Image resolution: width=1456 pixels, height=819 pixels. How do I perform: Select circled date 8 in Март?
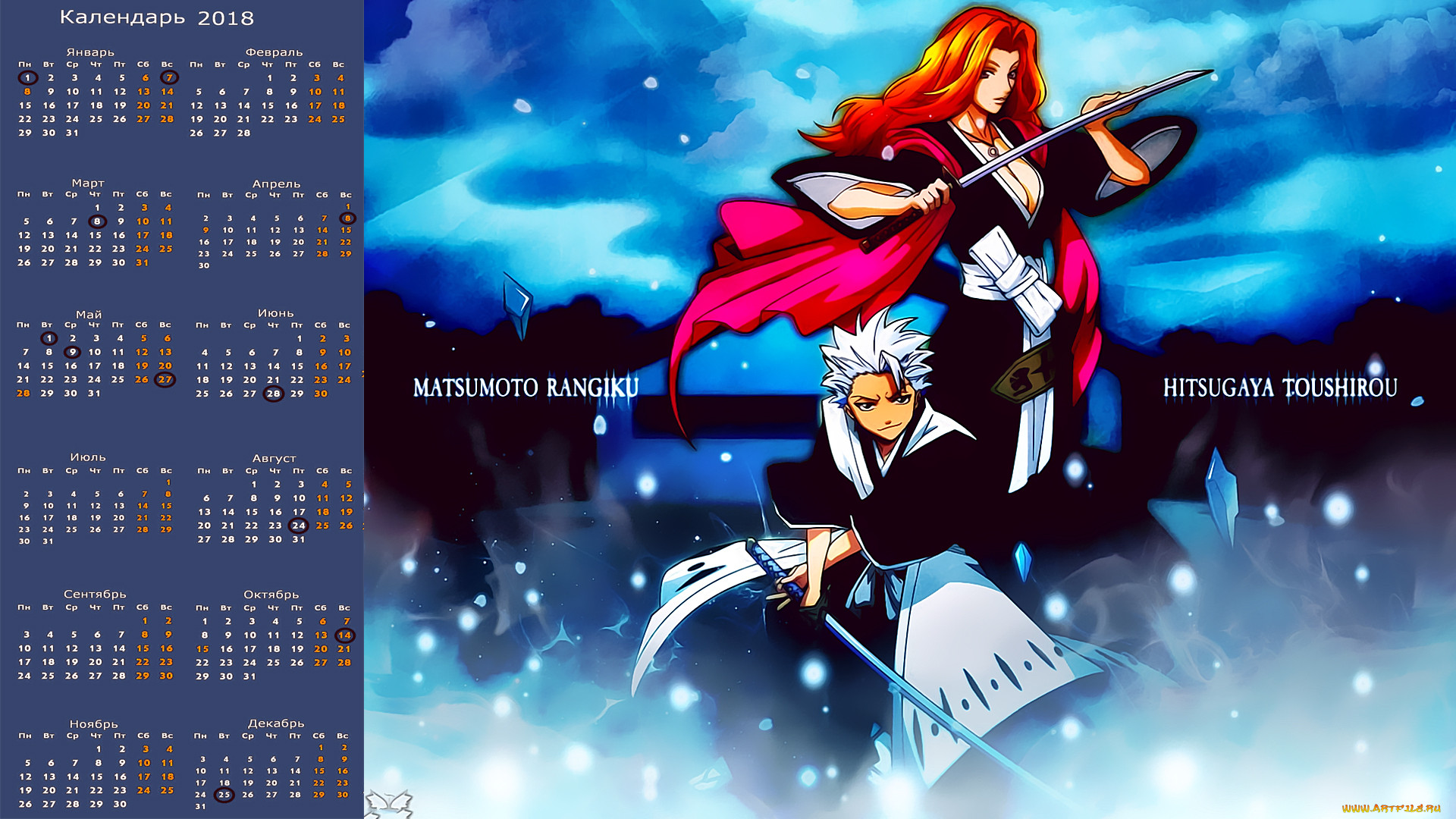(97, 221)
